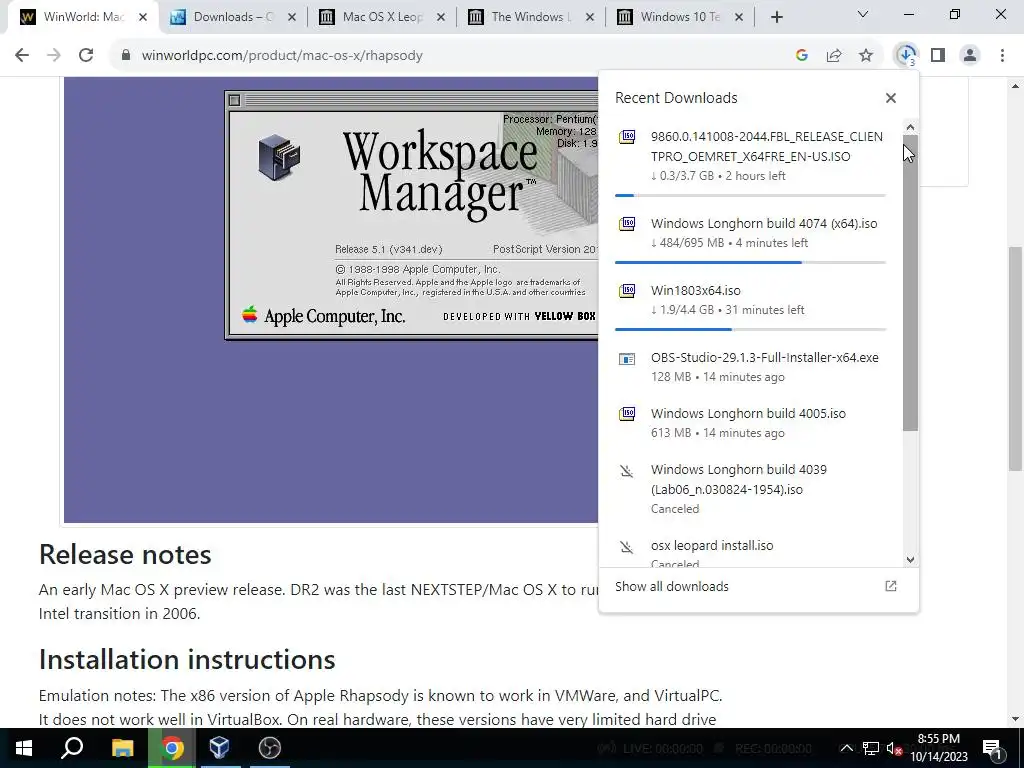Viewport: 1024px width, 768px height.
Task: Open VirtualBox from the taskbar
Action: click(219, 748)
